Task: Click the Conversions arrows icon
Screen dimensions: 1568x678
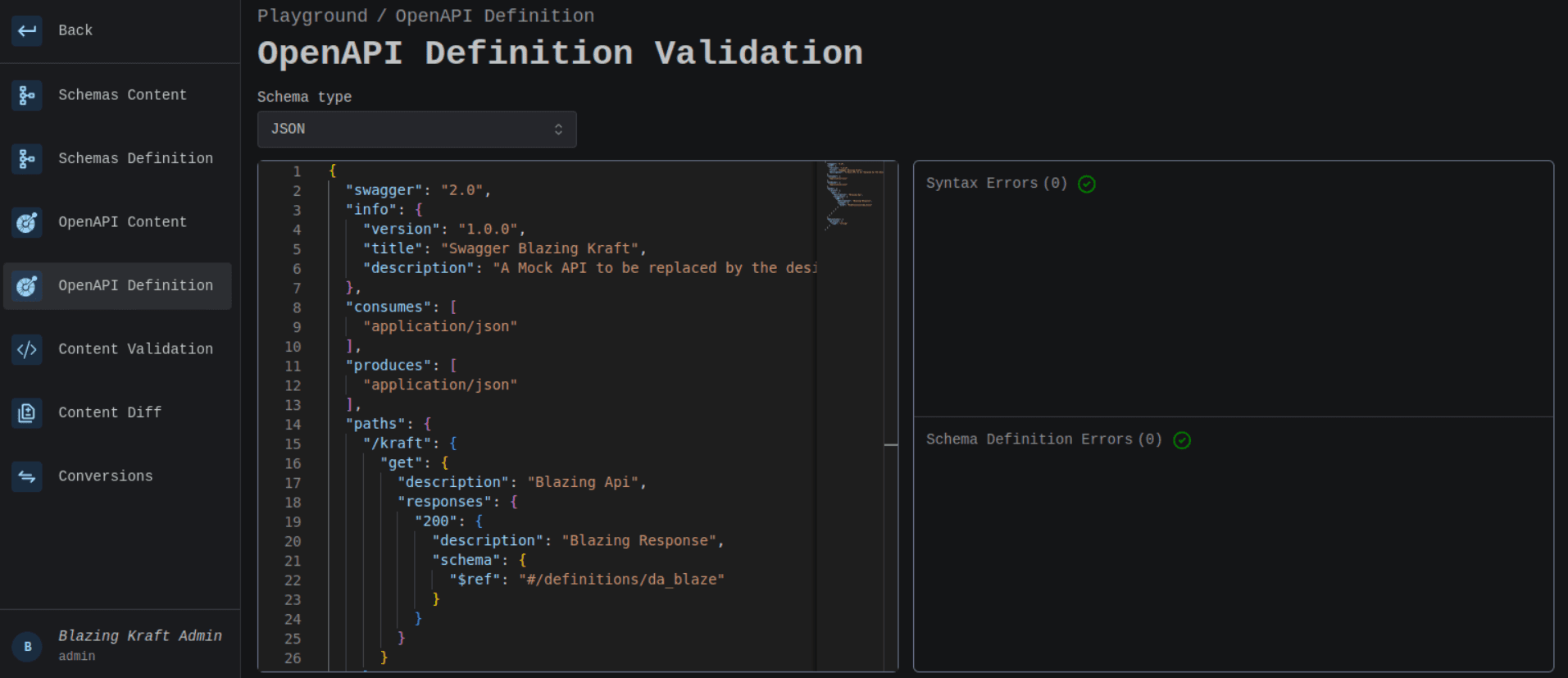Action: pos(27,476)
